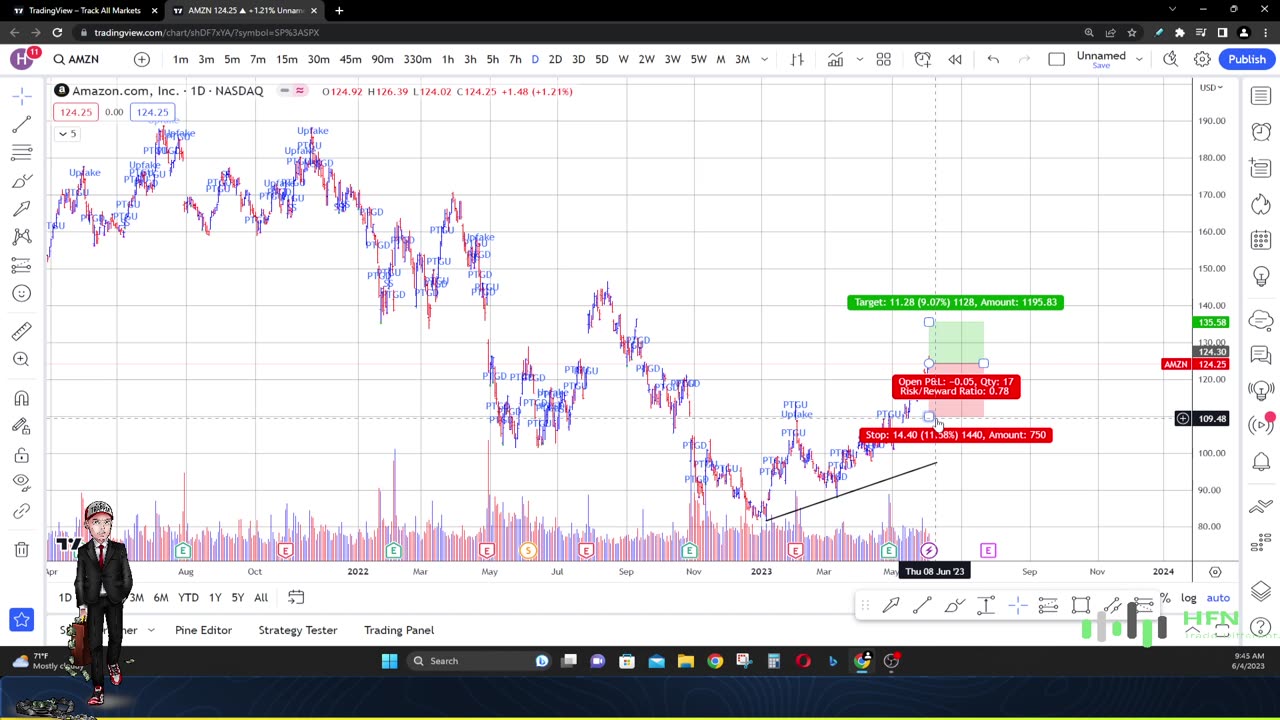This screenshot has height=720, width=1280.
Task: Select the 330m timeframe
Action: pyautogui.click(x=417, y=59)
